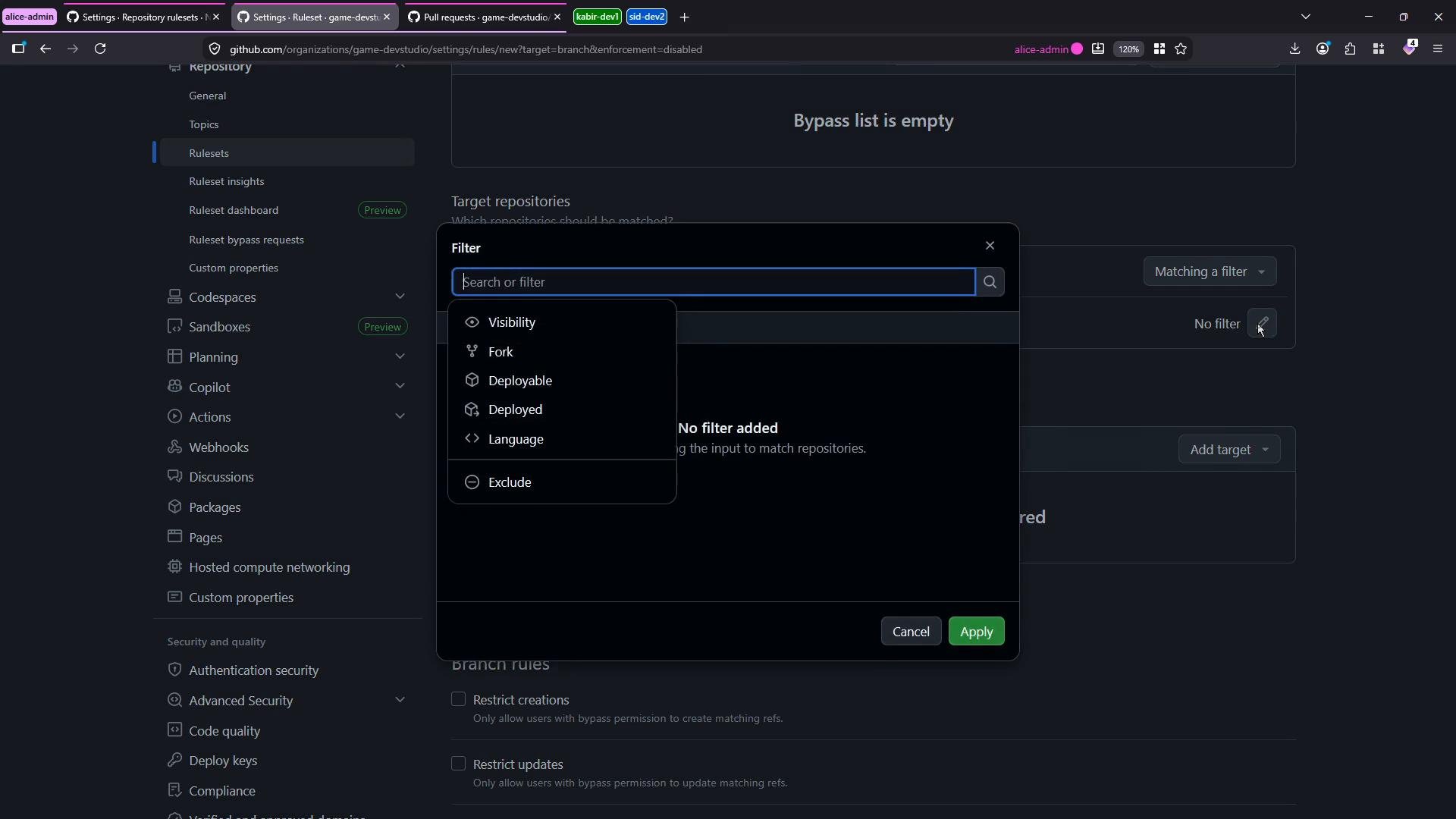This screenshot has width=1456, height=819.
Task: Click the kabir-dev1 tab group label
Action: [598, 17]
